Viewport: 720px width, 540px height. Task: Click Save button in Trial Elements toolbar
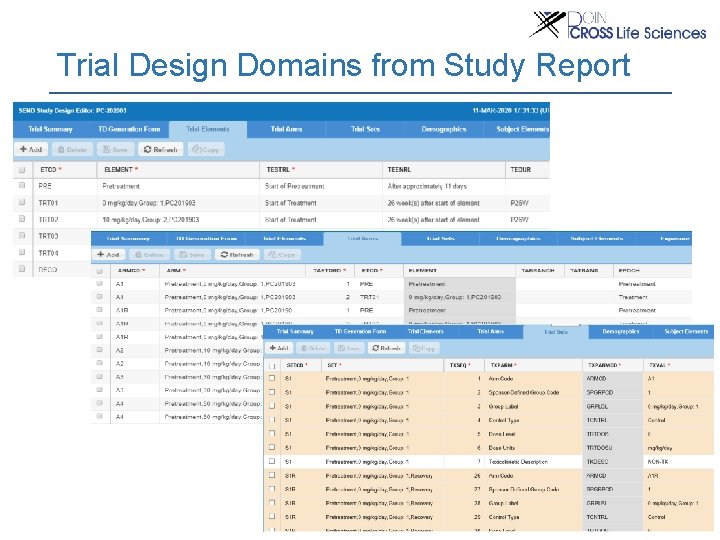point(115,149)
